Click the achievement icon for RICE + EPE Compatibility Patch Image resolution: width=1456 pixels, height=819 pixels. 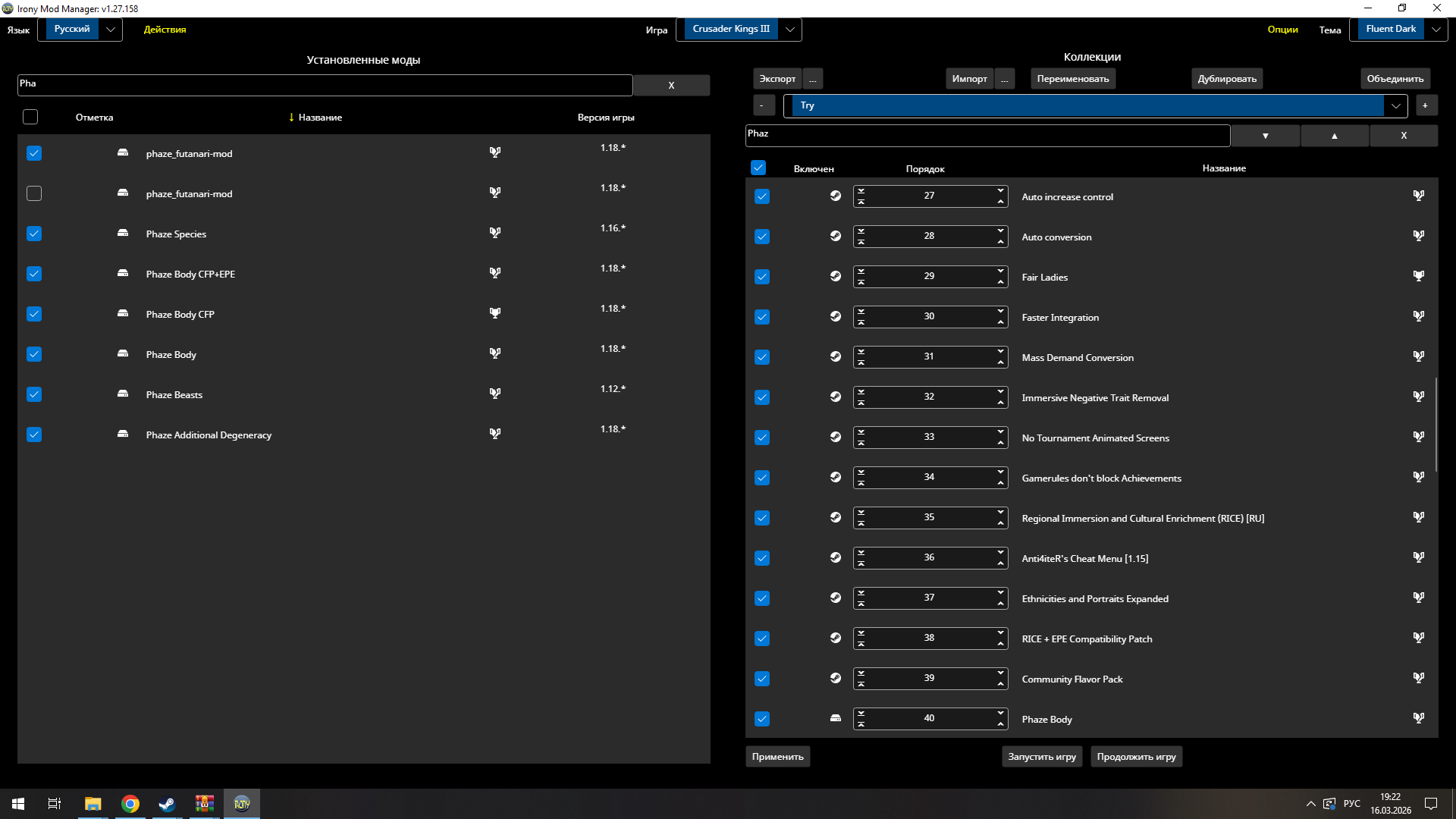point(1419,638)
